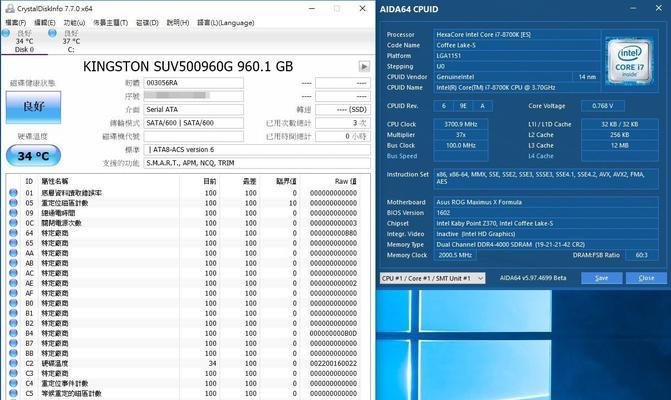
Task: Click the 良好 health status button
Action: [x=33, y=107]
